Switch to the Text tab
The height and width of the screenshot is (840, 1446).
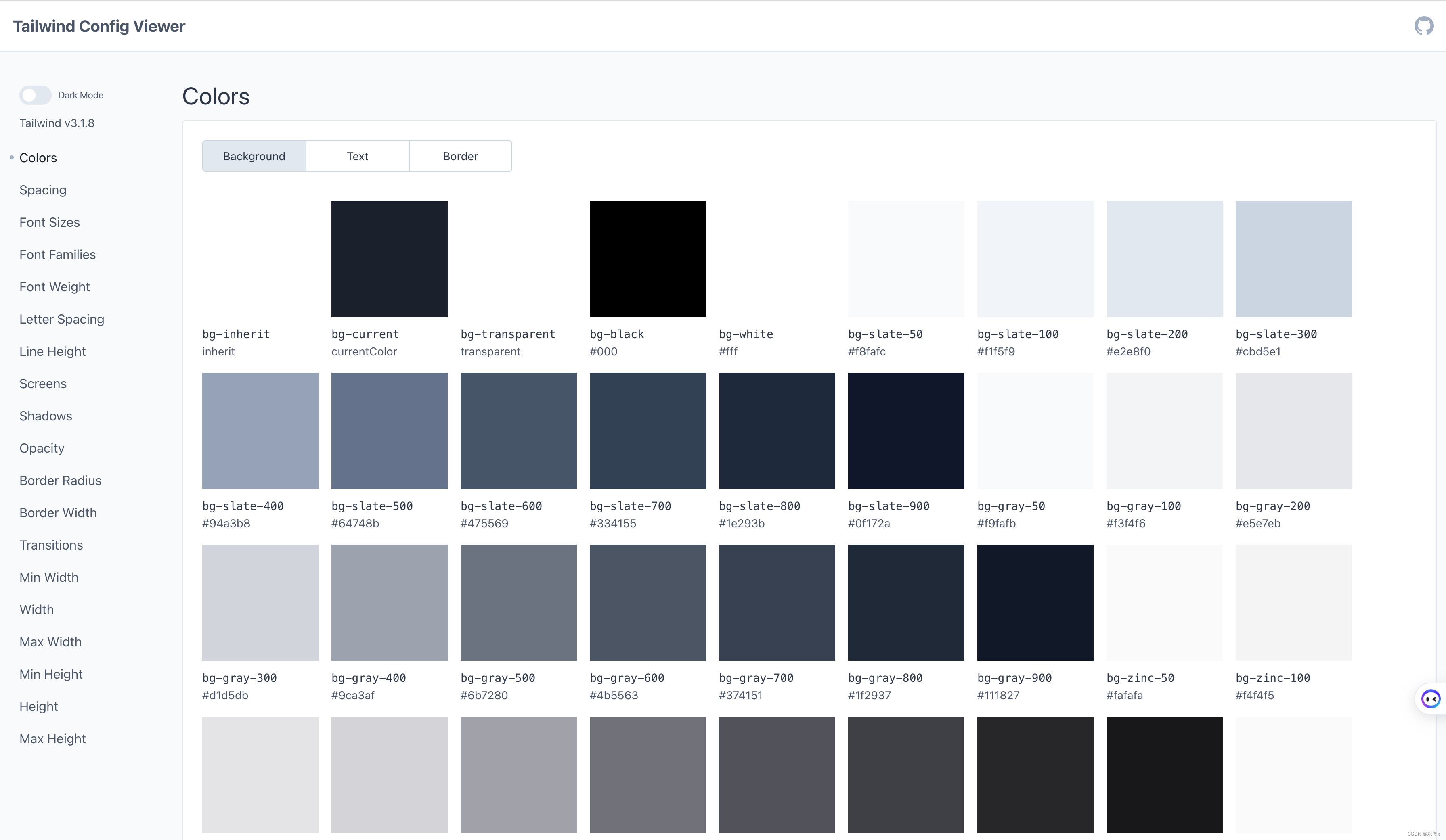click(357, 155)
